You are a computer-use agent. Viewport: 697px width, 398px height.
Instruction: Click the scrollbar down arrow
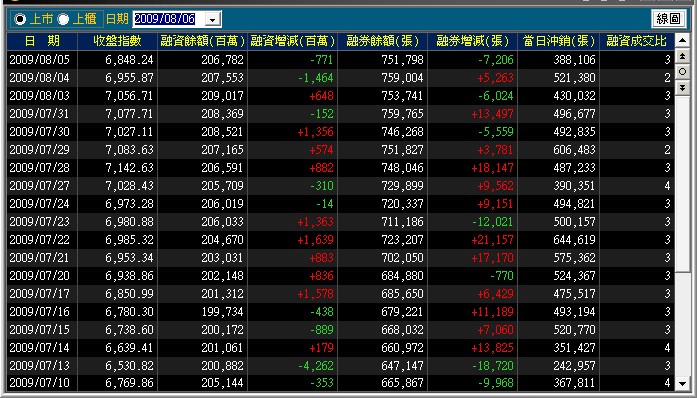[x=682, y=384]
